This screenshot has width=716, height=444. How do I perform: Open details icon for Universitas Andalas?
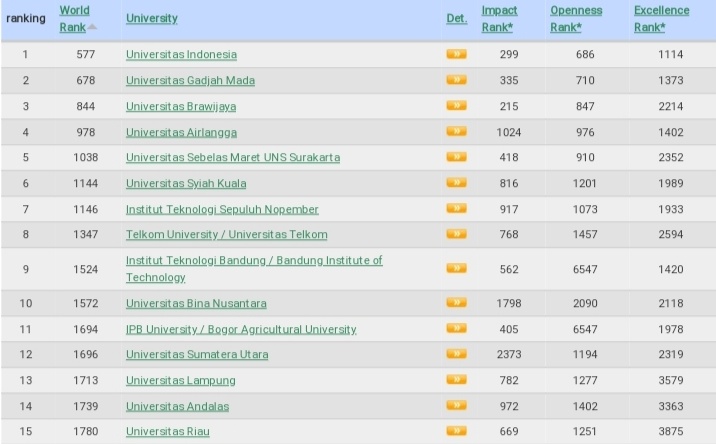click(x=456, y=405)
